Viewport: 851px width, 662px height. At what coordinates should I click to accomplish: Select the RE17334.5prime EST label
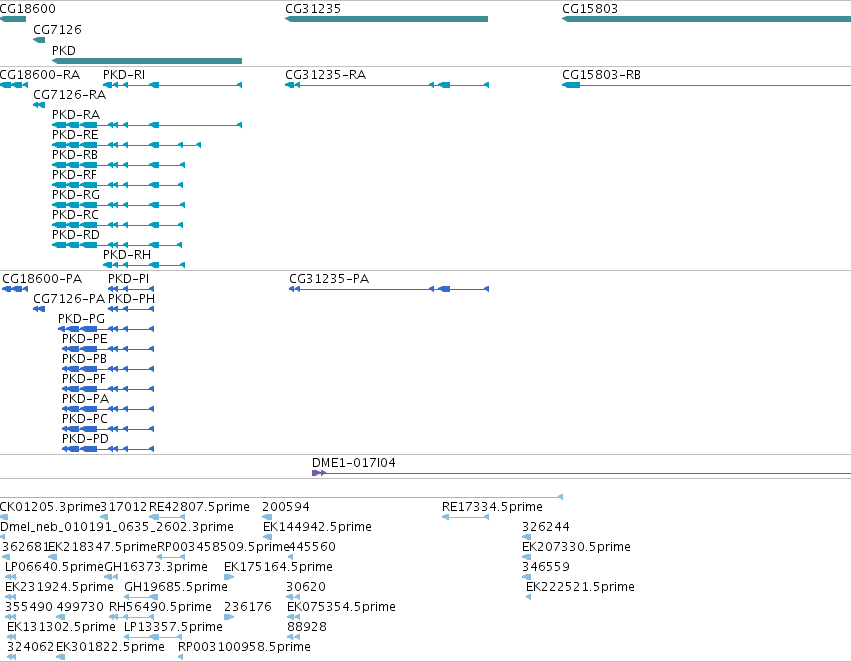[x=492, y=507]
